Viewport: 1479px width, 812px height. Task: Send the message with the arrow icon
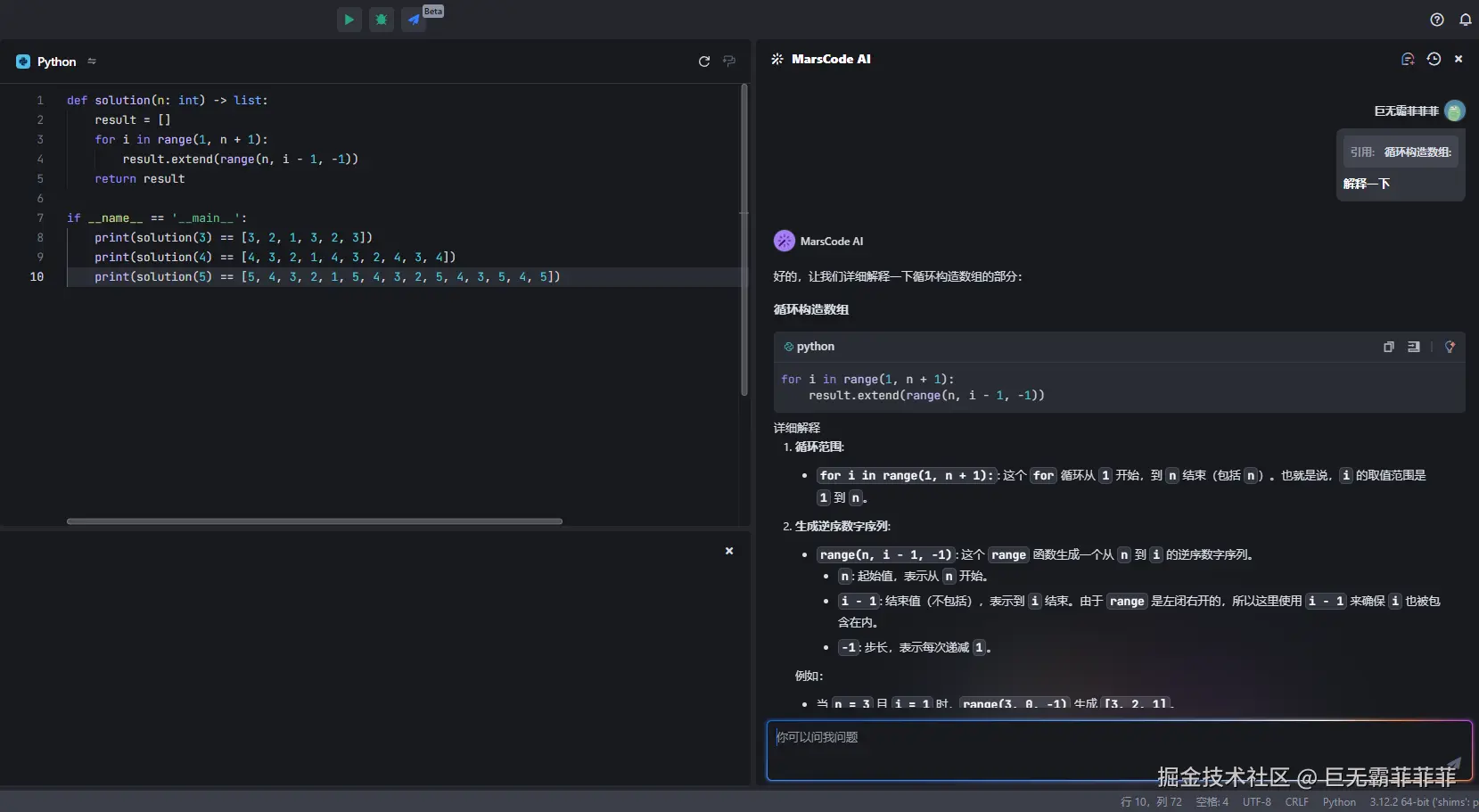point(1453,764)
